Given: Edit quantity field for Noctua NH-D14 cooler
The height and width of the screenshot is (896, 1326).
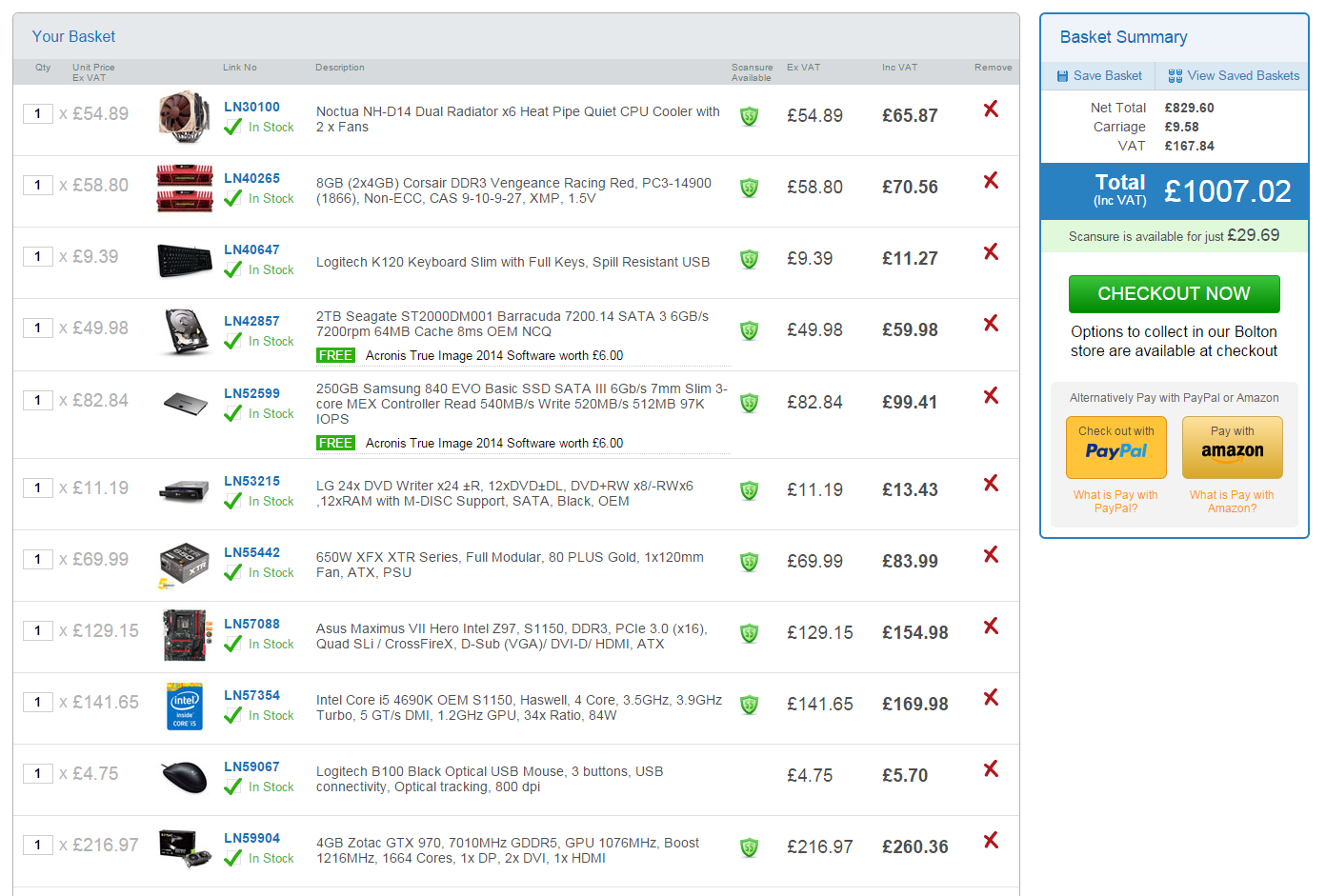Looking at the screenshot, I should pyautogui.click(x=38, y=114).
